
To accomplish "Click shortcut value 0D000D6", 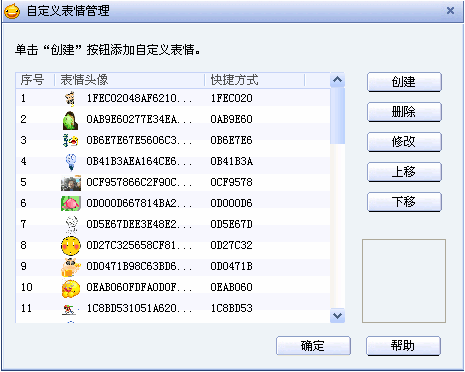I will pos(231,203).
